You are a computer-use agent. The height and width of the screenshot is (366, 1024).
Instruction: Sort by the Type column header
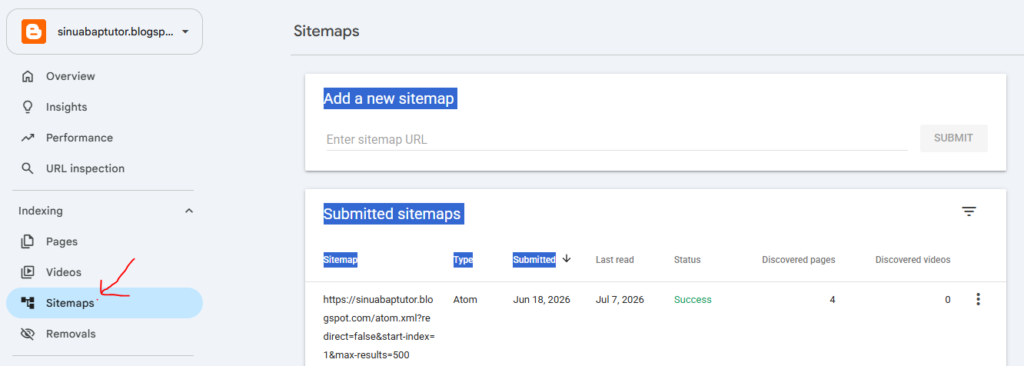462,260
